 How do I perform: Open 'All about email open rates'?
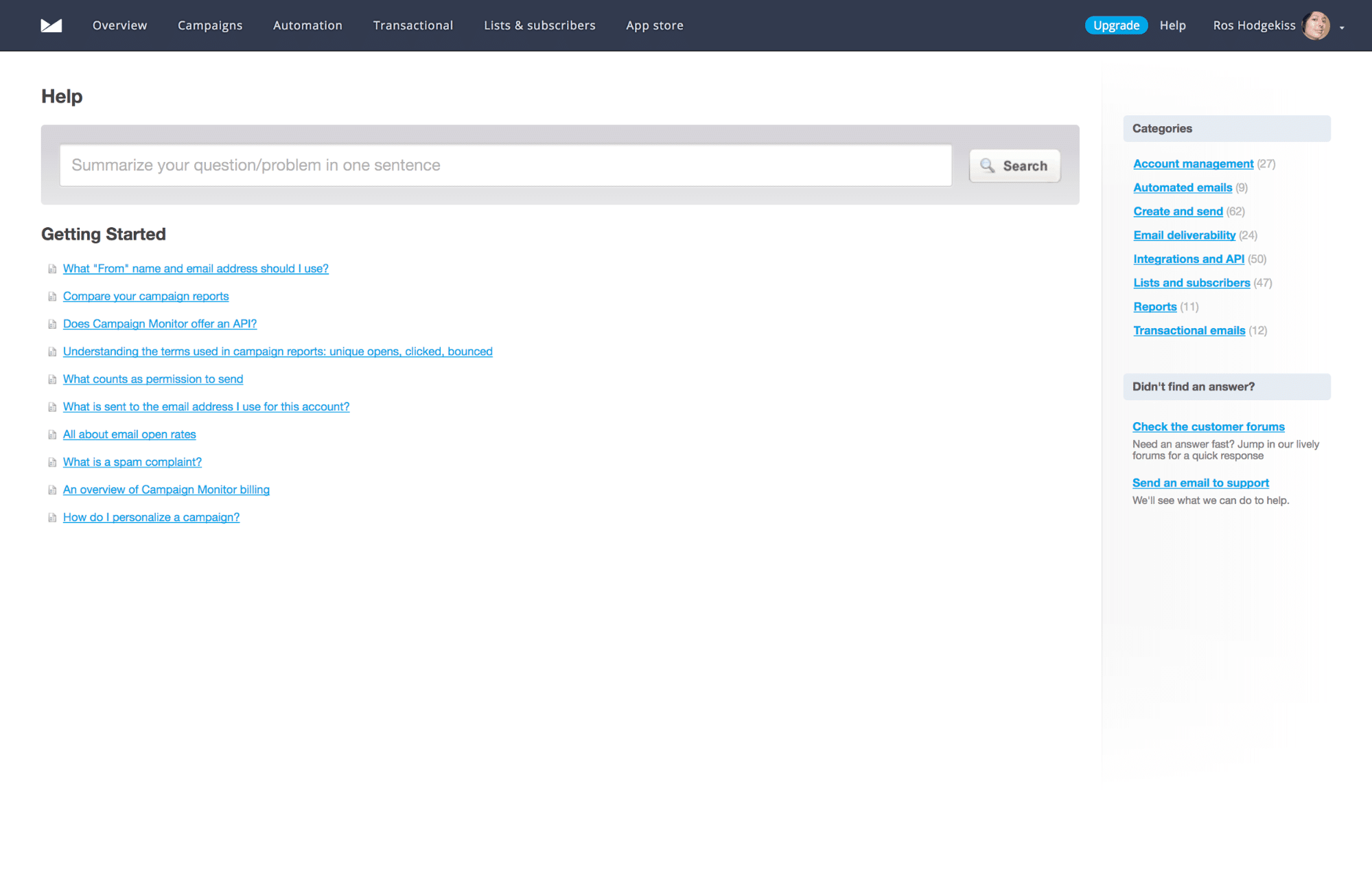click(x=130, y=434)
